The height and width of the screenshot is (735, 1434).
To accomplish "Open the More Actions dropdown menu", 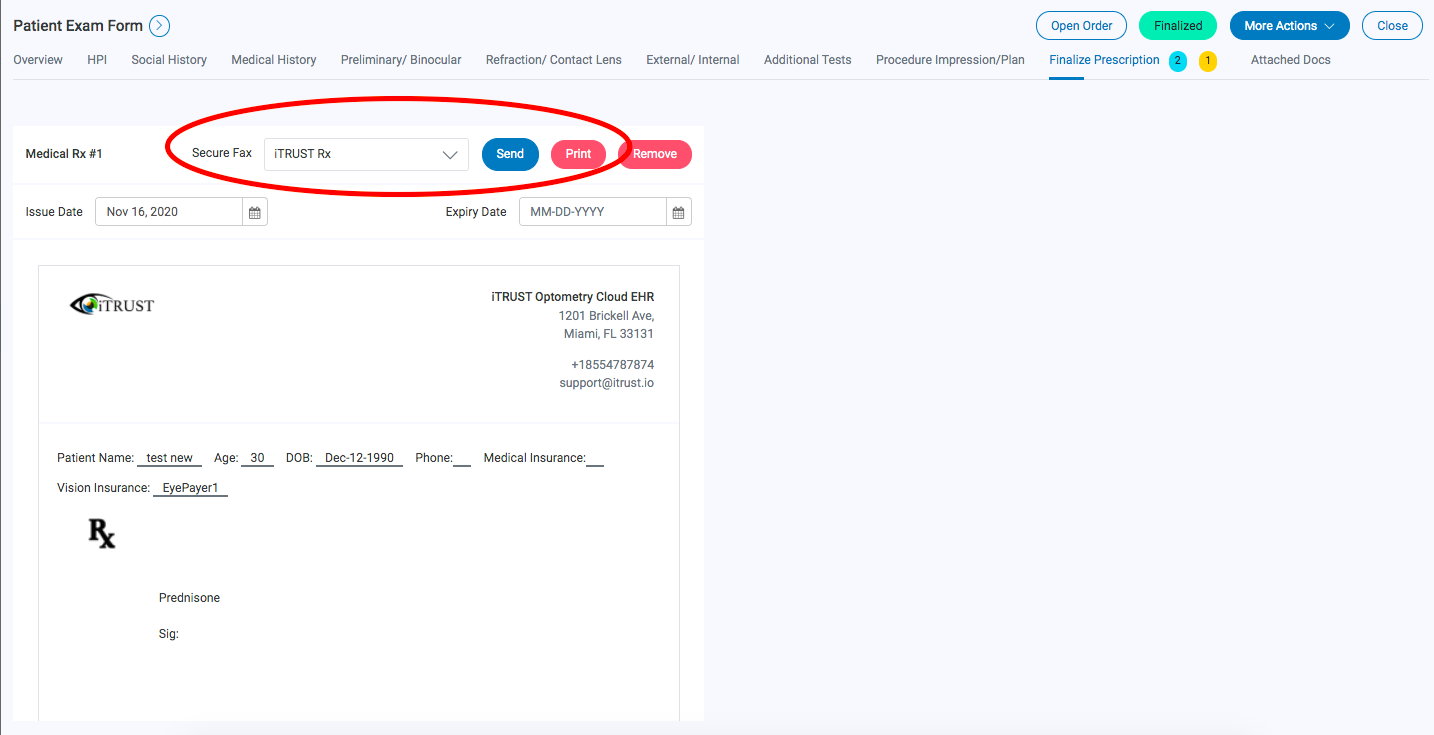I will coord(1289,25).
